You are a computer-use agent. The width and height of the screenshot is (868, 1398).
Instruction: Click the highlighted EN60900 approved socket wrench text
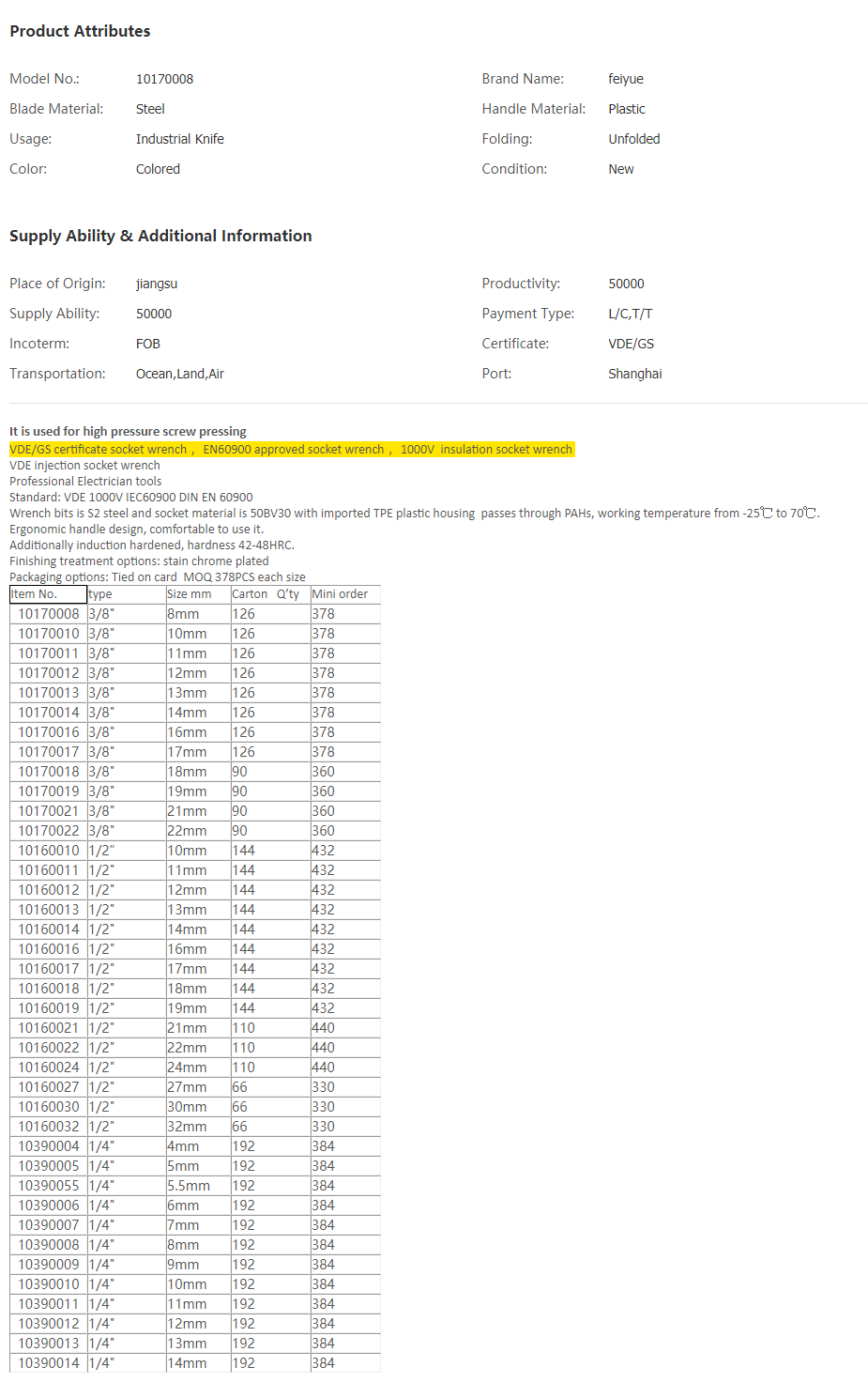pos(293,450)
